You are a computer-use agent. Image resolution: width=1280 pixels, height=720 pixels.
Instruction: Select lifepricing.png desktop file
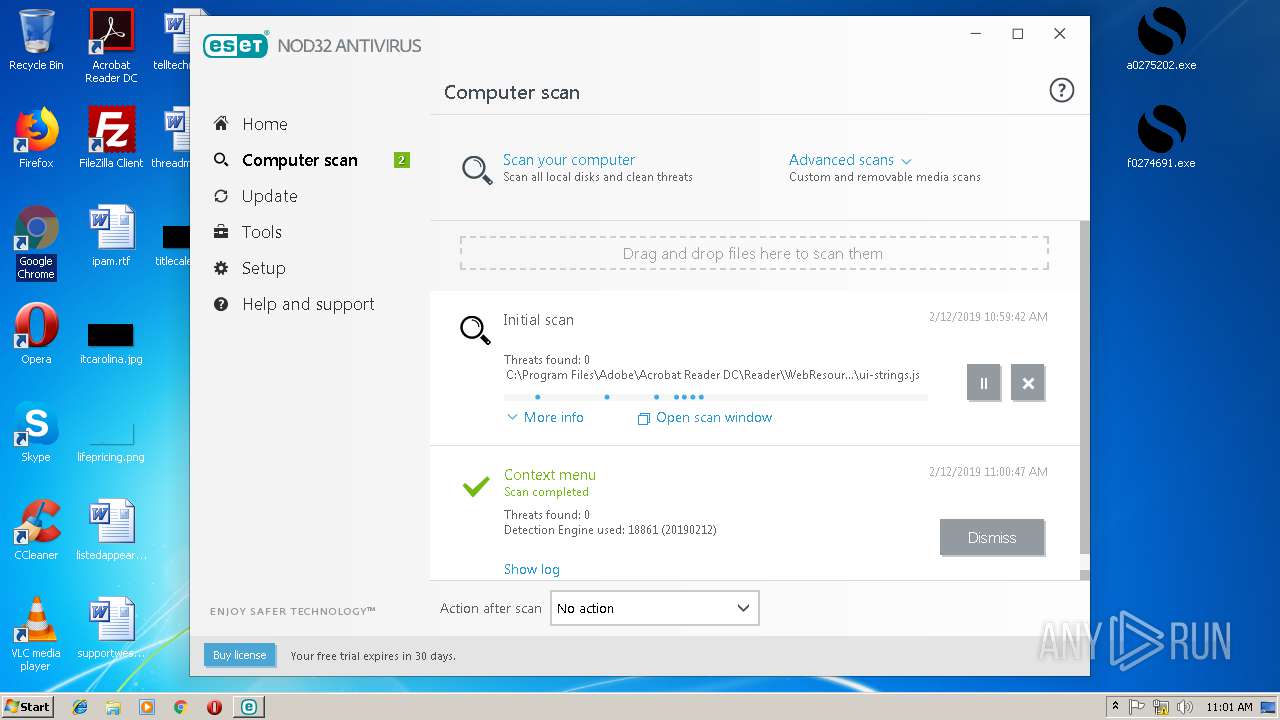111,445
